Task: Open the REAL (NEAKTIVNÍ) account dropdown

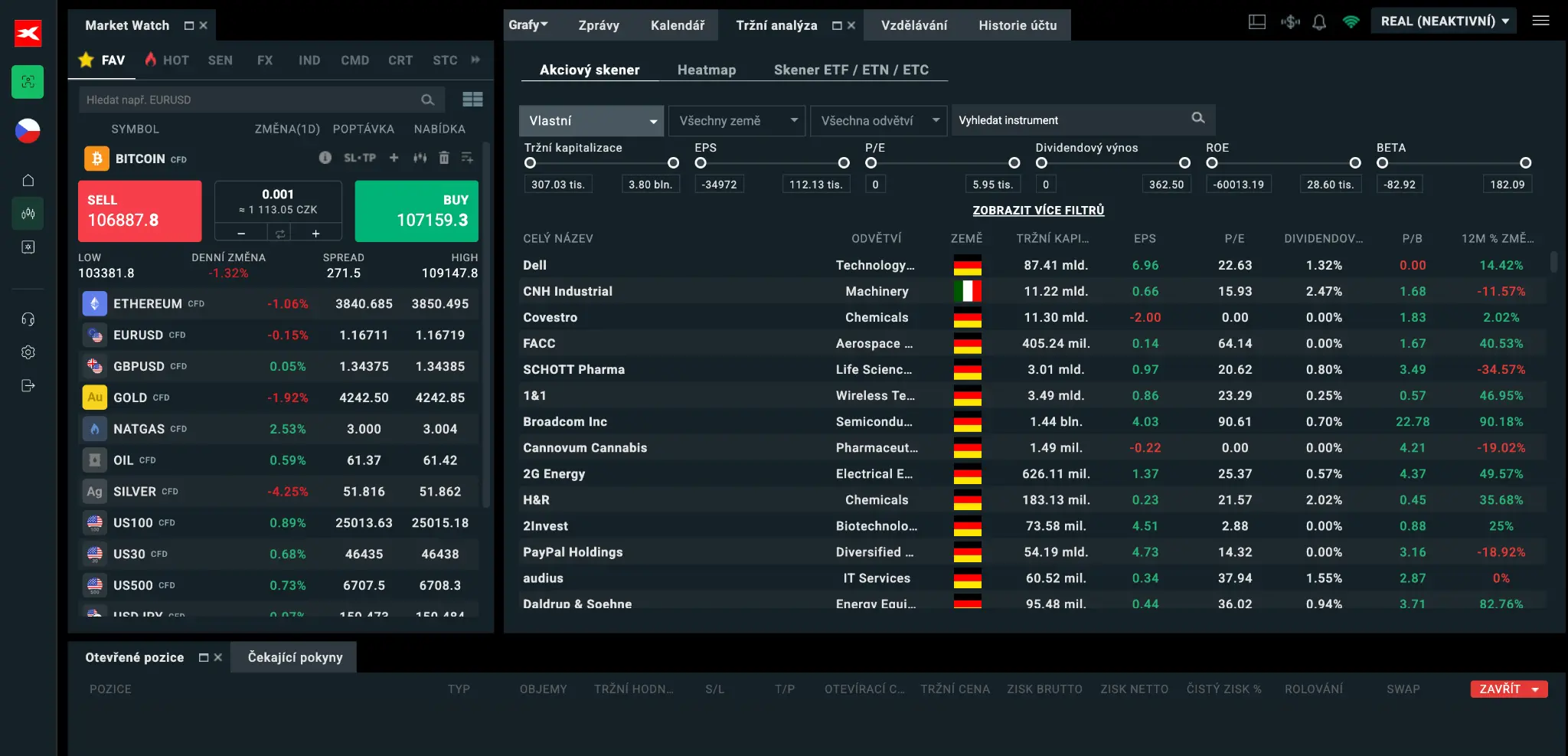Action: click(x=1444, y=21)
